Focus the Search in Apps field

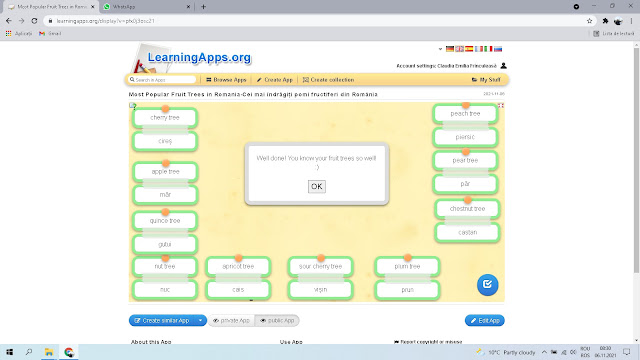[162, 80]
